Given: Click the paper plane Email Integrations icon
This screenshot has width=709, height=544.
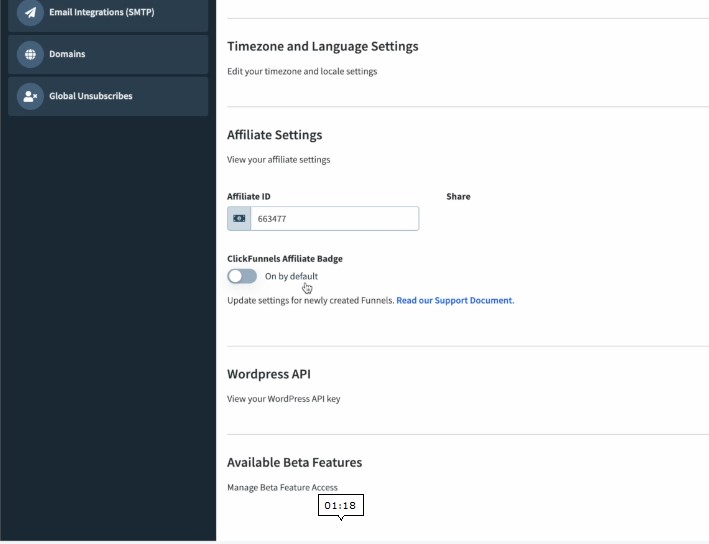Looking at the screenshot, I should click(x=30, y=12).
